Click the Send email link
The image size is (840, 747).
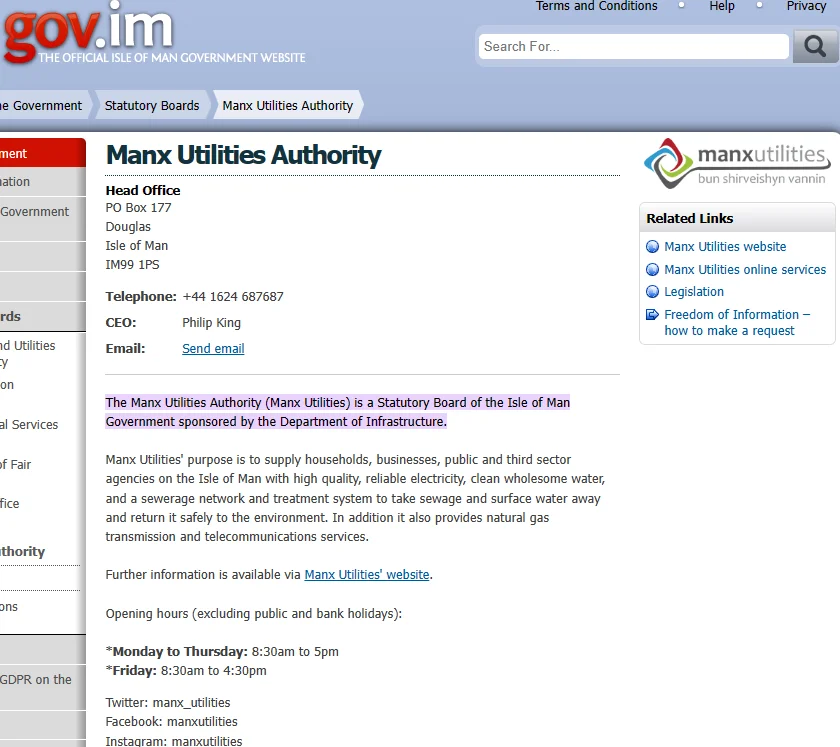tap(213, 348)
